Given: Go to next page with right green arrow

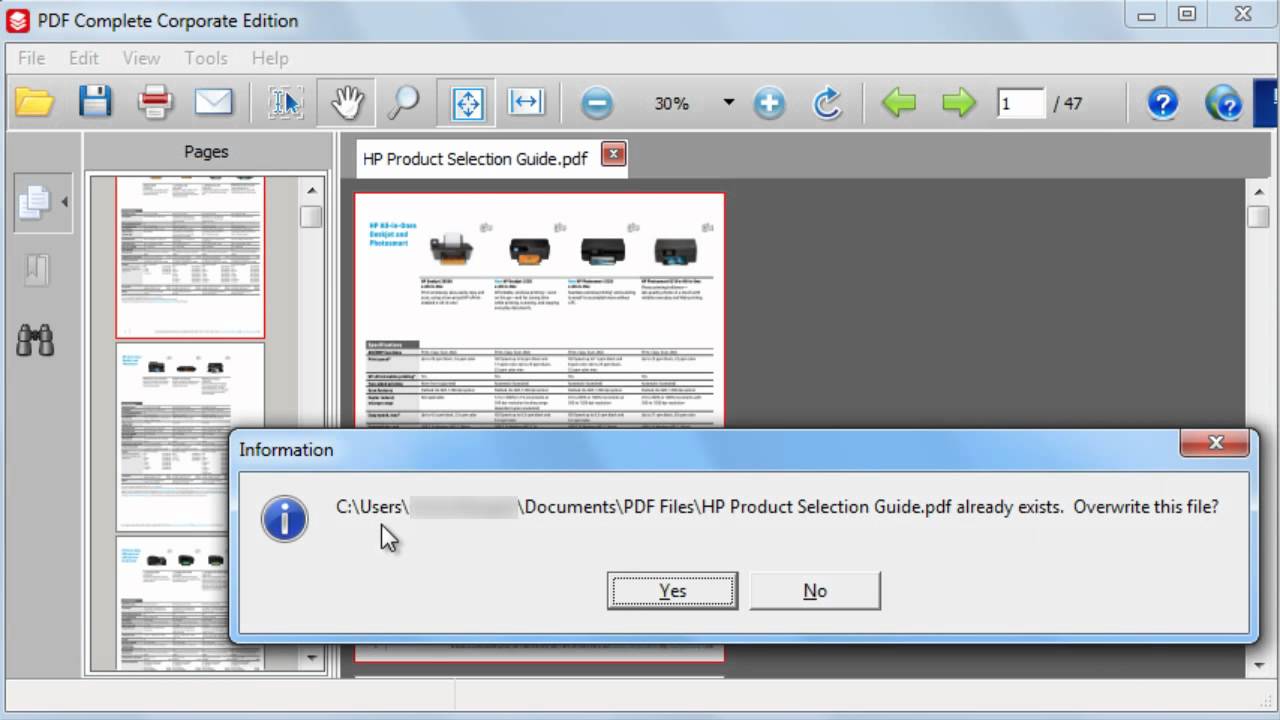Looking at the screenshot, I should pyautogui.click(x=958, y=103).
